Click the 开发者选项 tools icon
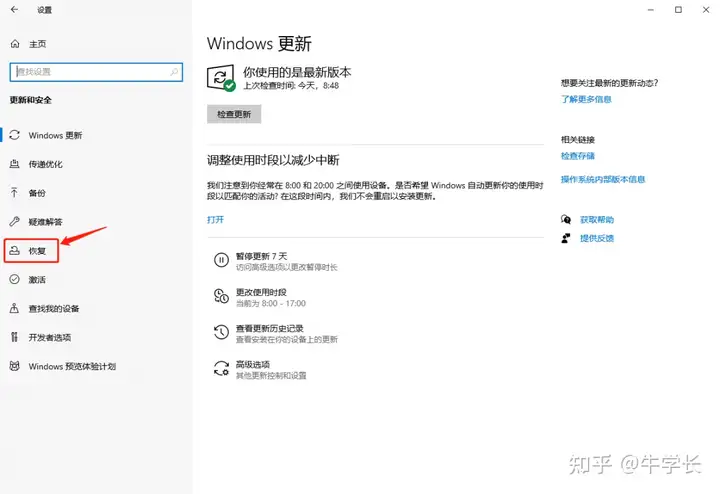Viewport: 720px width, 494px height. point(15,337)
